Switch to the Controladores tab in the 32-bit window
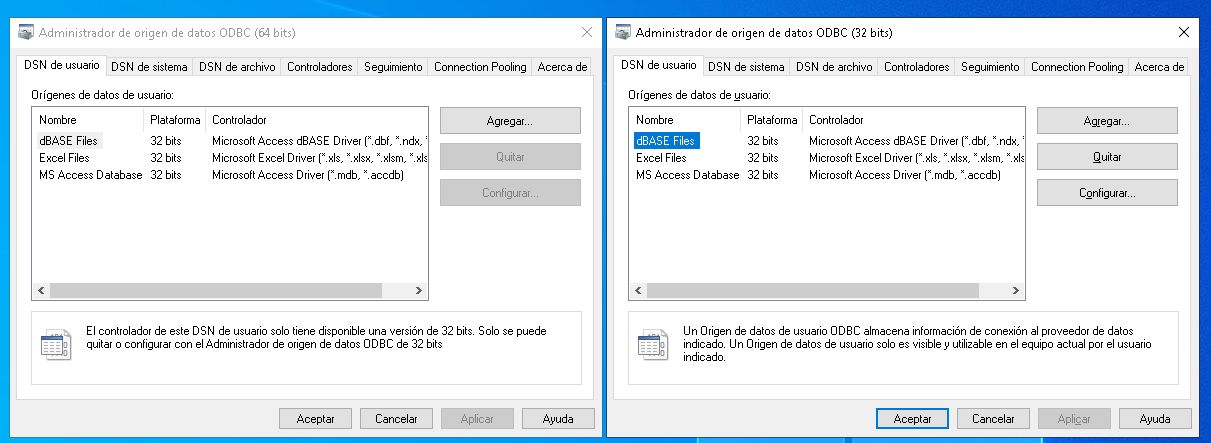Image resolution: width=1211 pixels, height=443 pixels. tap(916, 67)
